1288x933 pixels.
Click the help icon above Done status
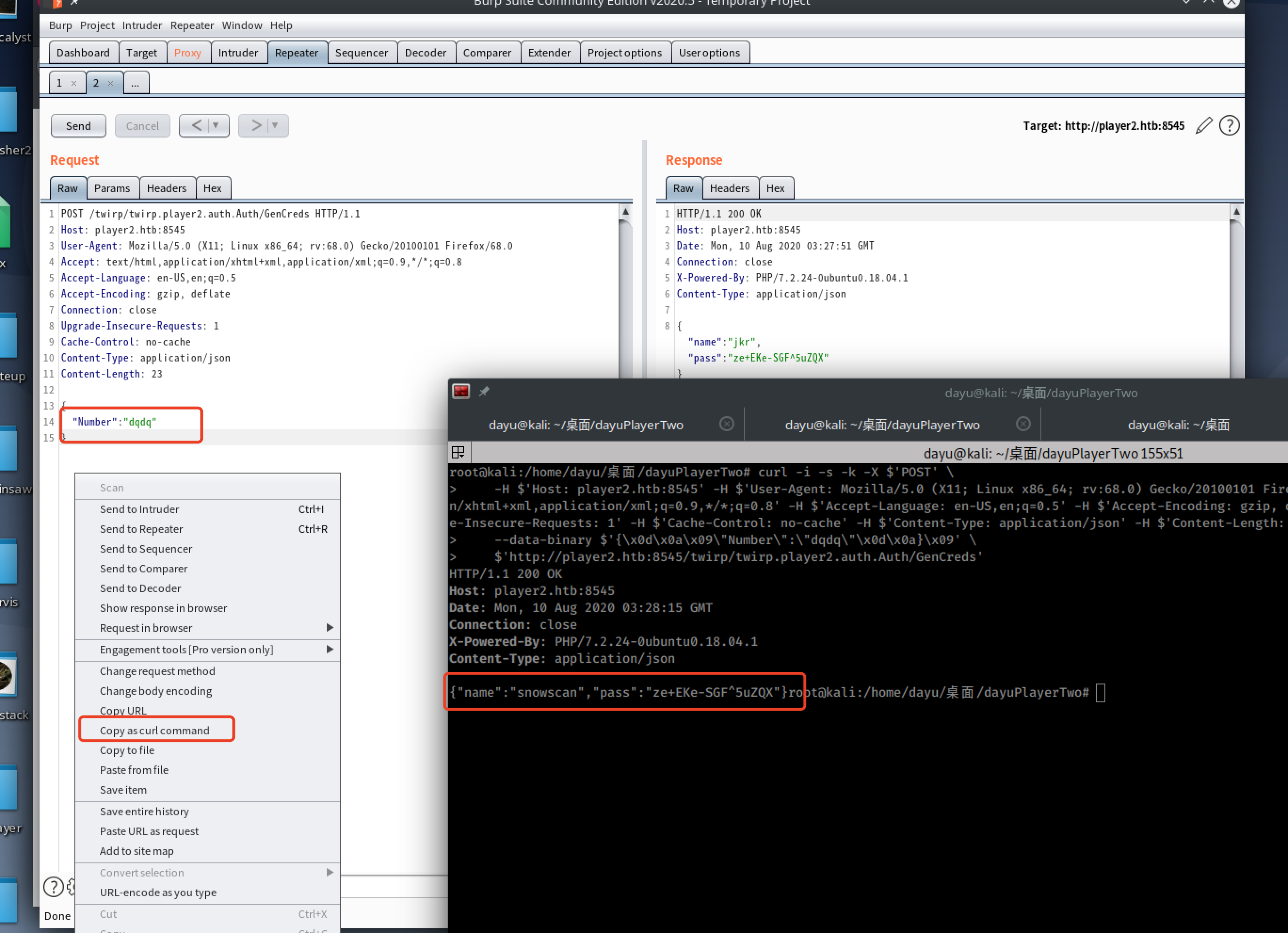pyautogui.click(x=53, y=886)
